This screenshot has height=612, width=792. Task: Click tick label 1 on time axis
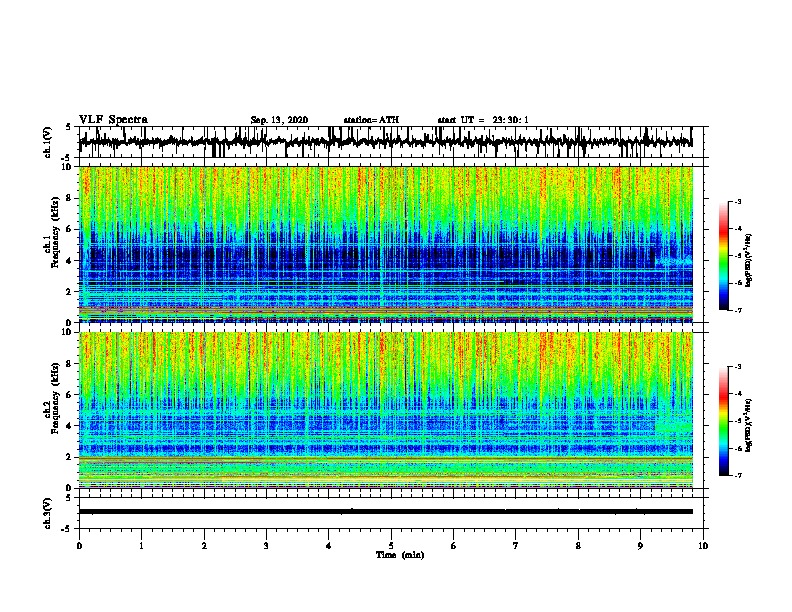pos(141,546)
